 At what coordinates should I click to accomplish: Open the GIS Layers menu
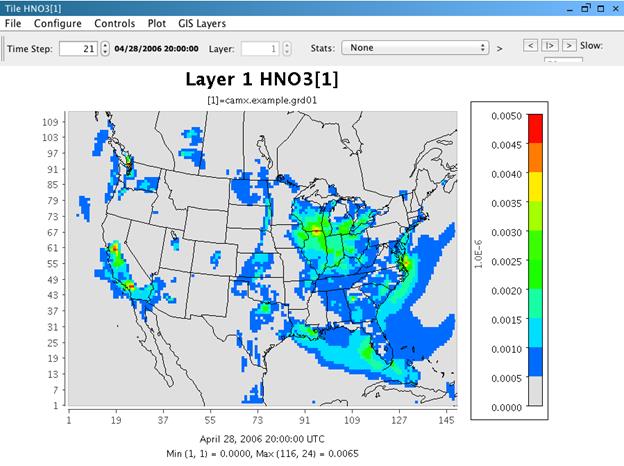tap(202, 23)
